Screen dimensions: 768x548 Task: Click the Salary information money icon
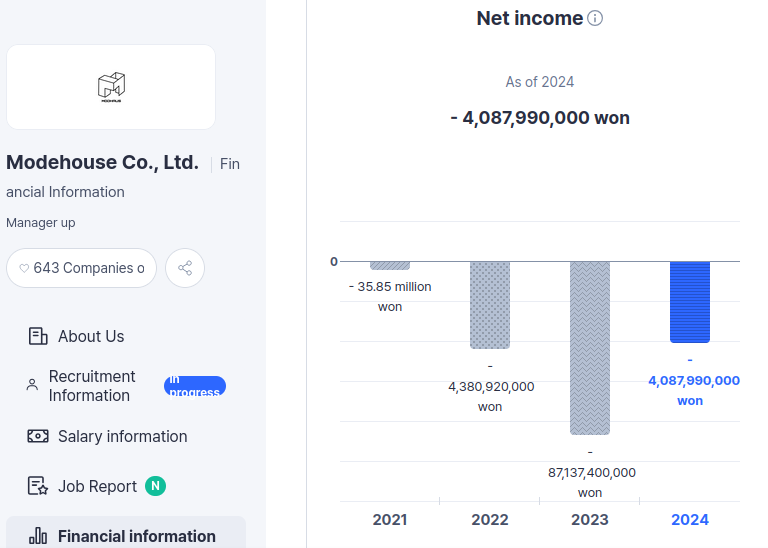38,436
